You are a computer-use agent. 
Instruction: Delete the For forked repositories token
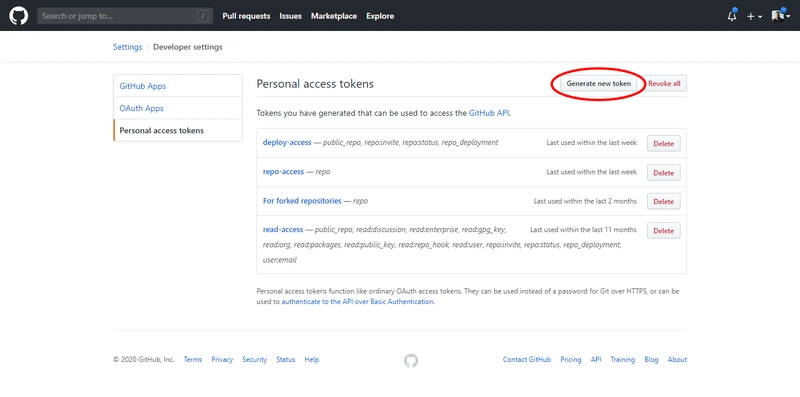(x=664, y=202)
